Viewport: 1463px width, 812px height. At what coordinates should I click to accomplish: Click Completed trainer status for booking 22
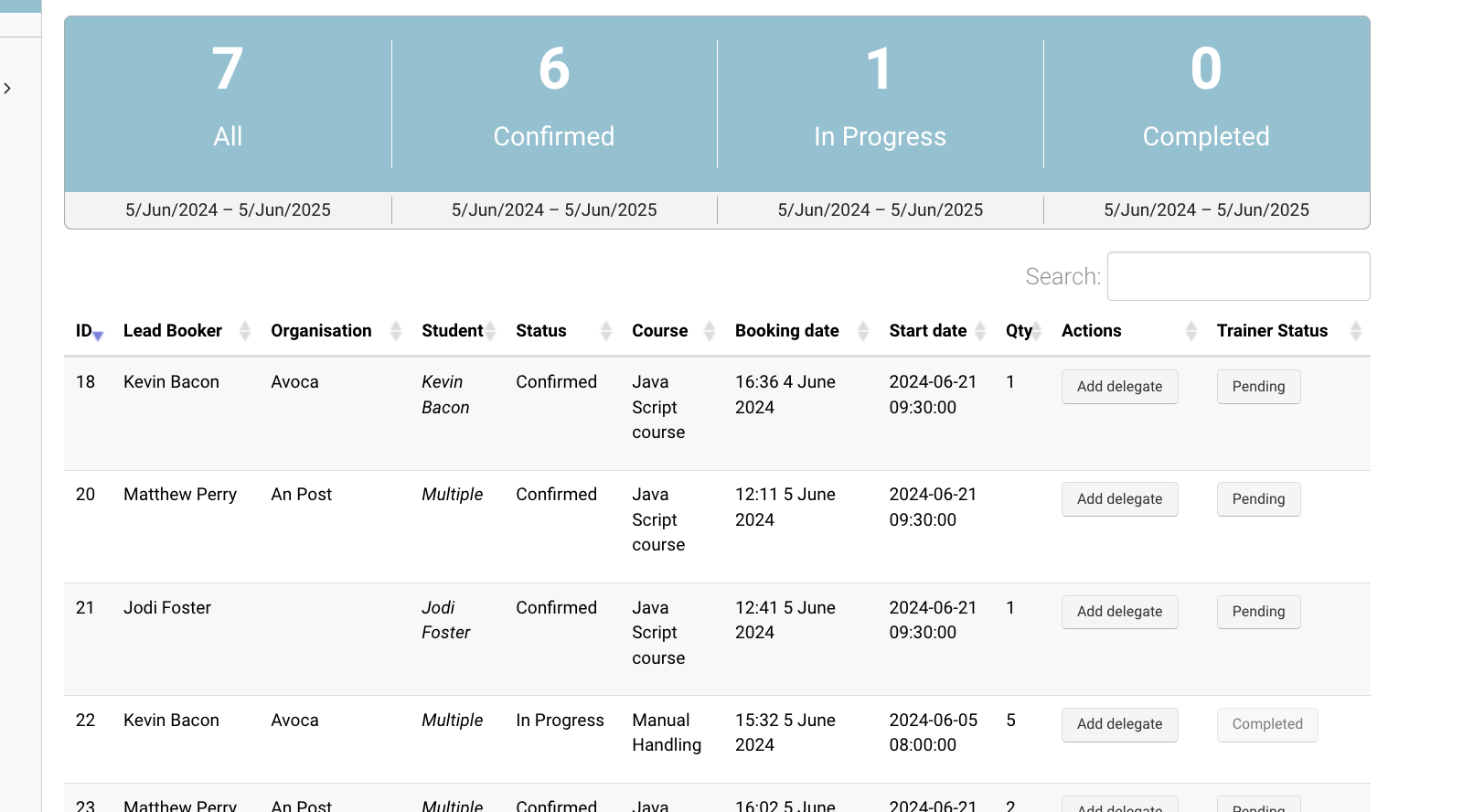[x=1266, y=724]
